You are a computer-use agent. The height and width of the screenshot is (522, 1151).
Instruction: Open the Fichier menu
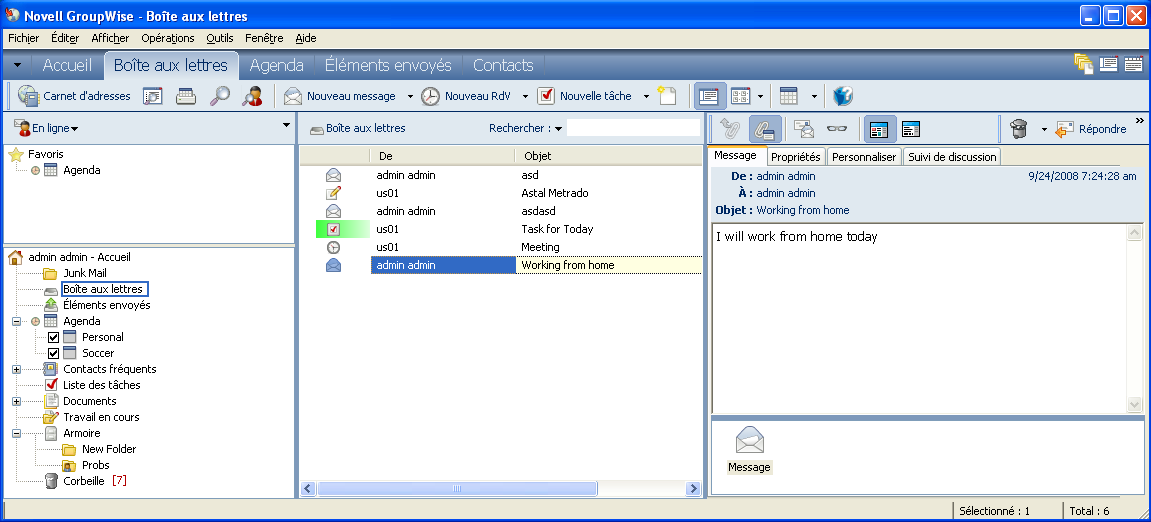tap(23, 38)
